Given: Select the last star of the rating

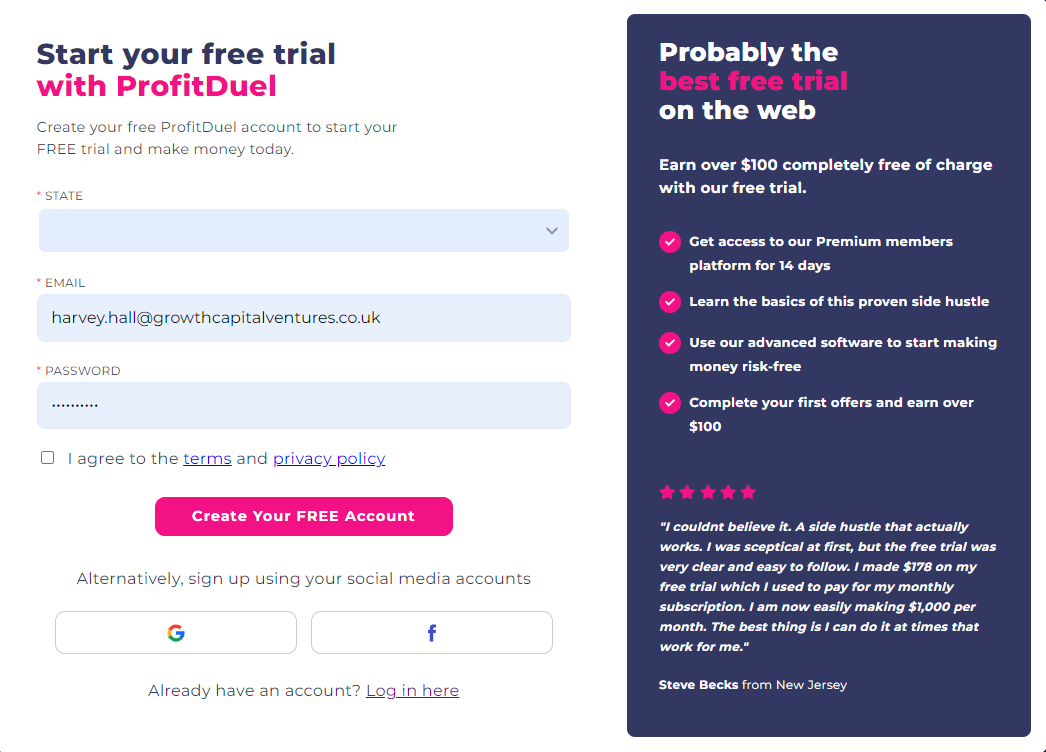Looking at the screenshot, I should coord(749,491).
